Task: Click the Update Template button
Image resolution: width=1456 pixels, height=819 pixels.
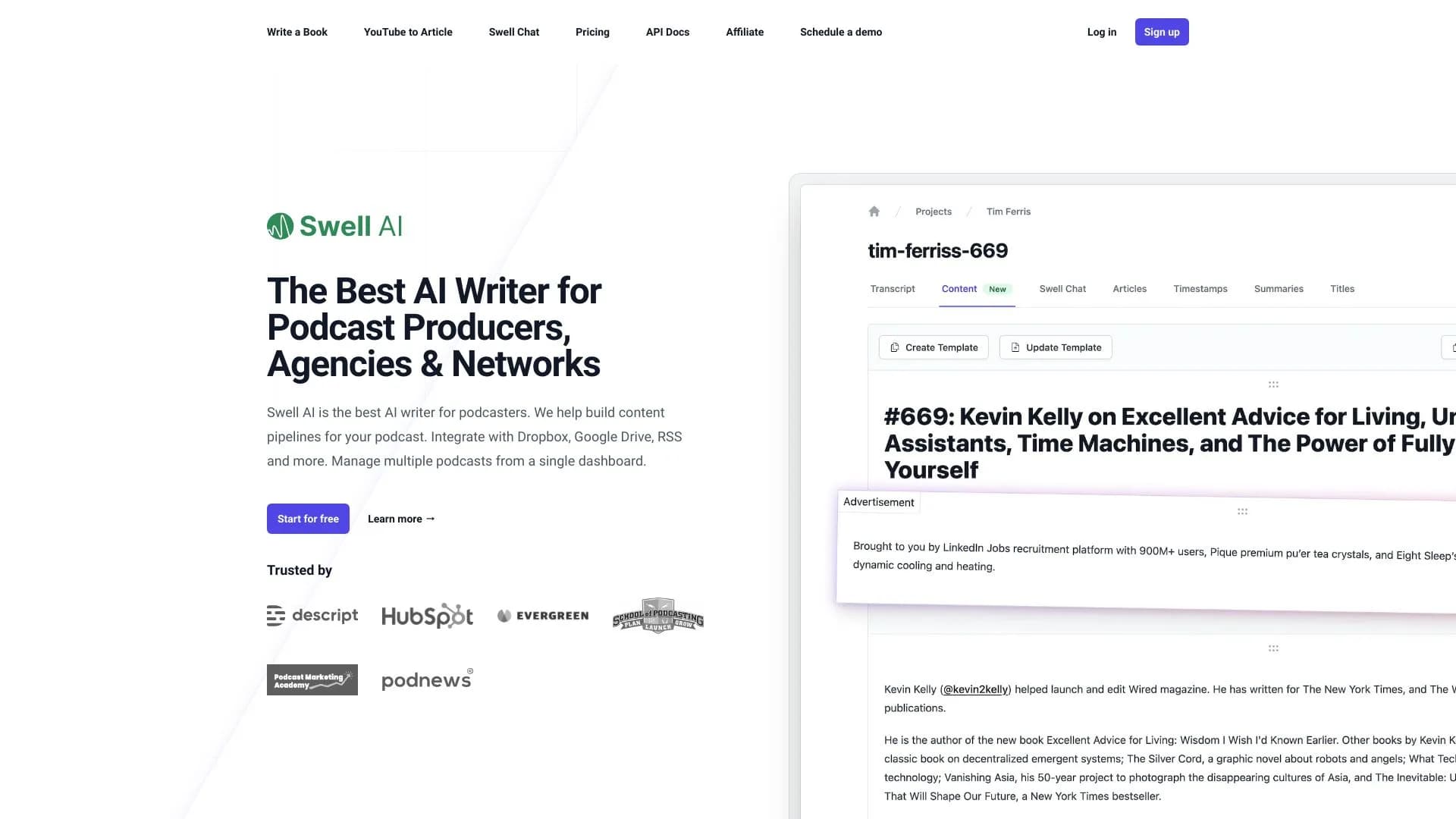Action: (1056, 347)
